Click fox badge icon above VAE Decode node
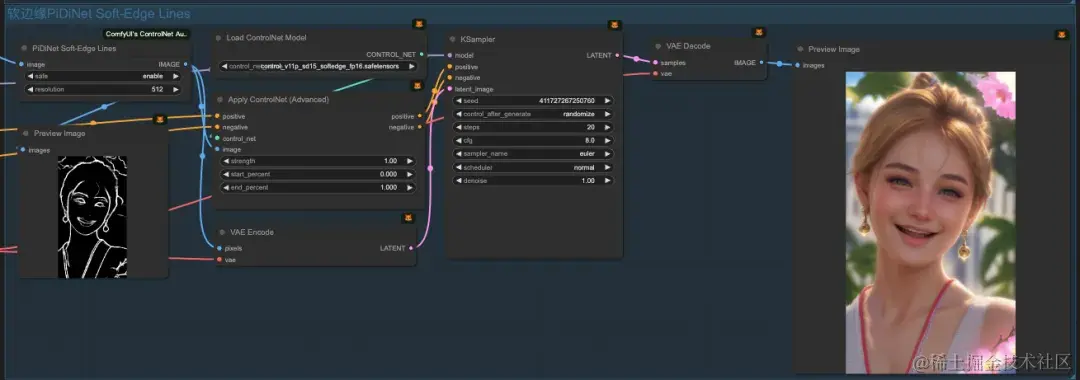 (x=758, y=32)
